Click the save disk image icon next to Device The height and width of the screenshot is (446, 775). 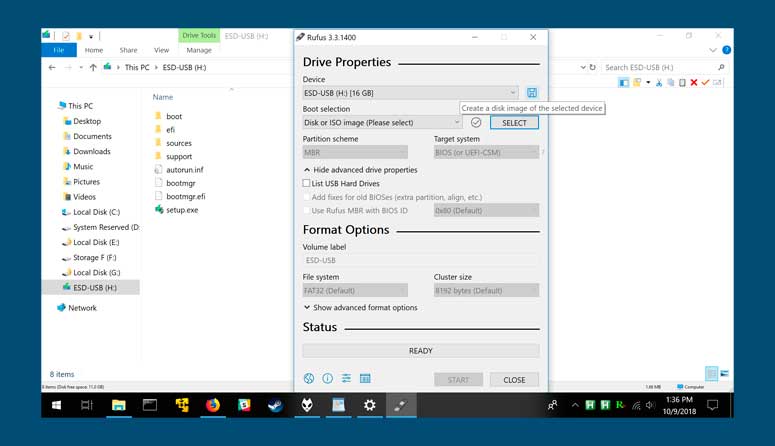point(532,92)
